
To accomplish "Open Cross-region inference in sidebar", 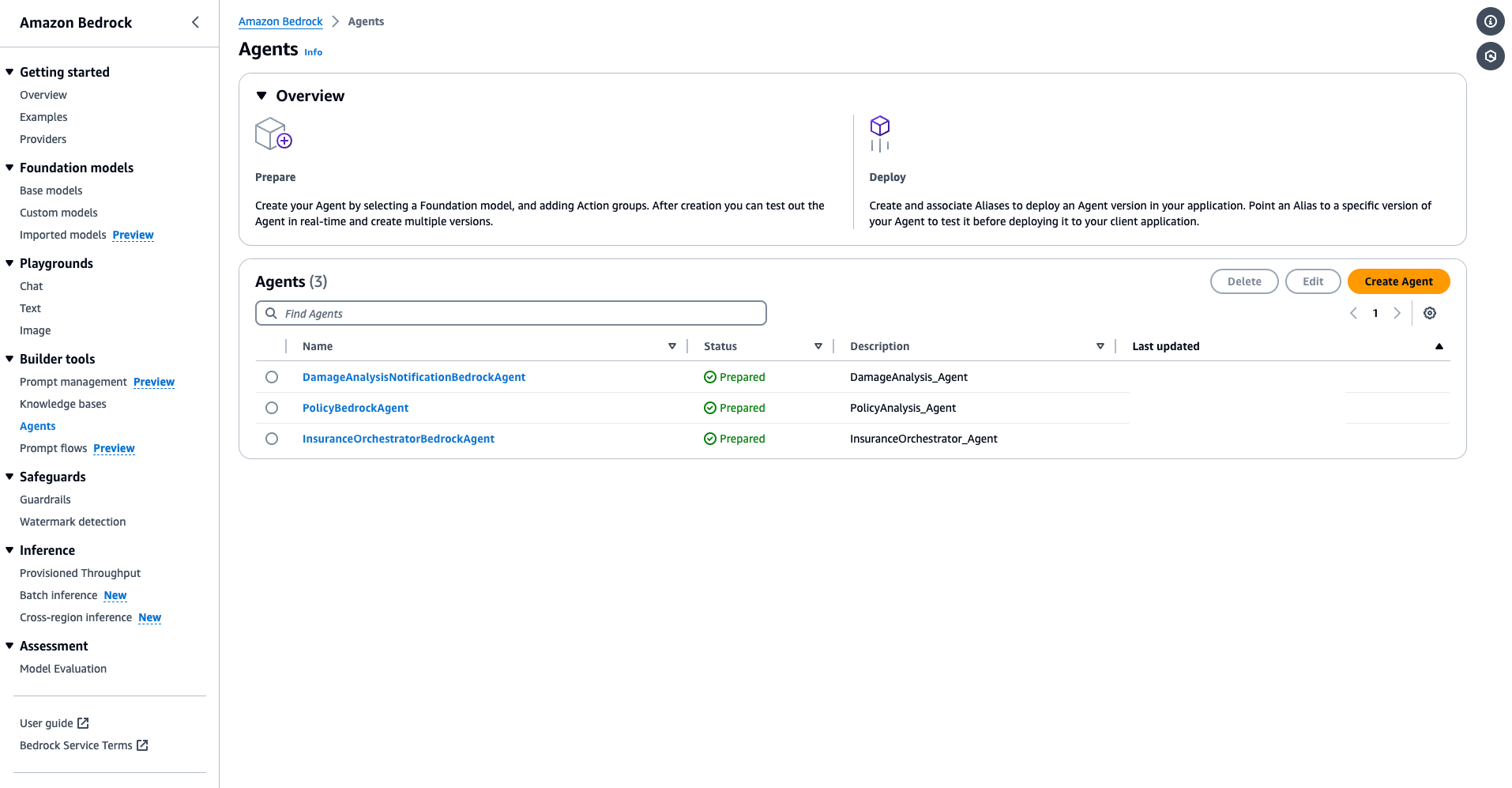I will click(76, 617).
